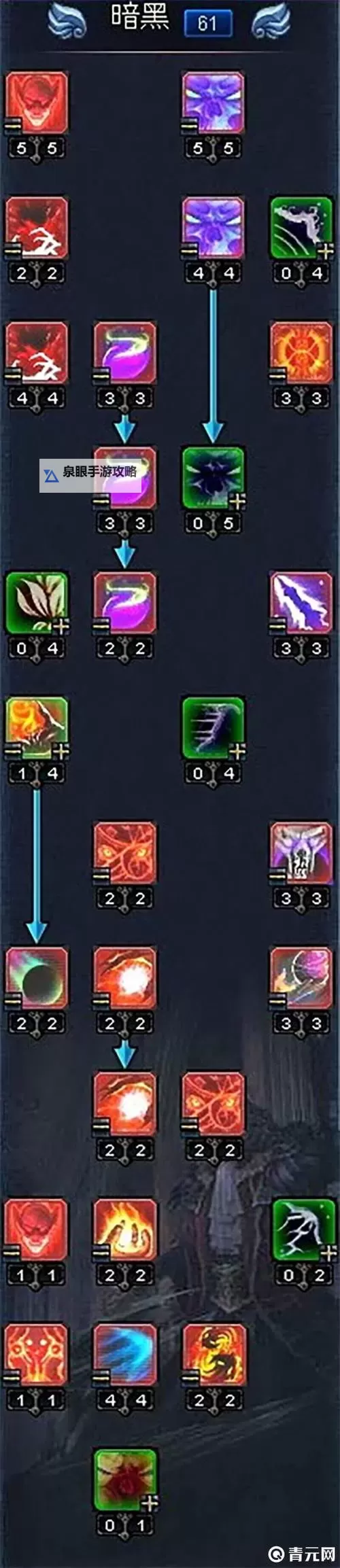This screenshot has height=1568, width=340.
Task: Click the horned skull mask skill 3/3
Action: click(301, 854)
